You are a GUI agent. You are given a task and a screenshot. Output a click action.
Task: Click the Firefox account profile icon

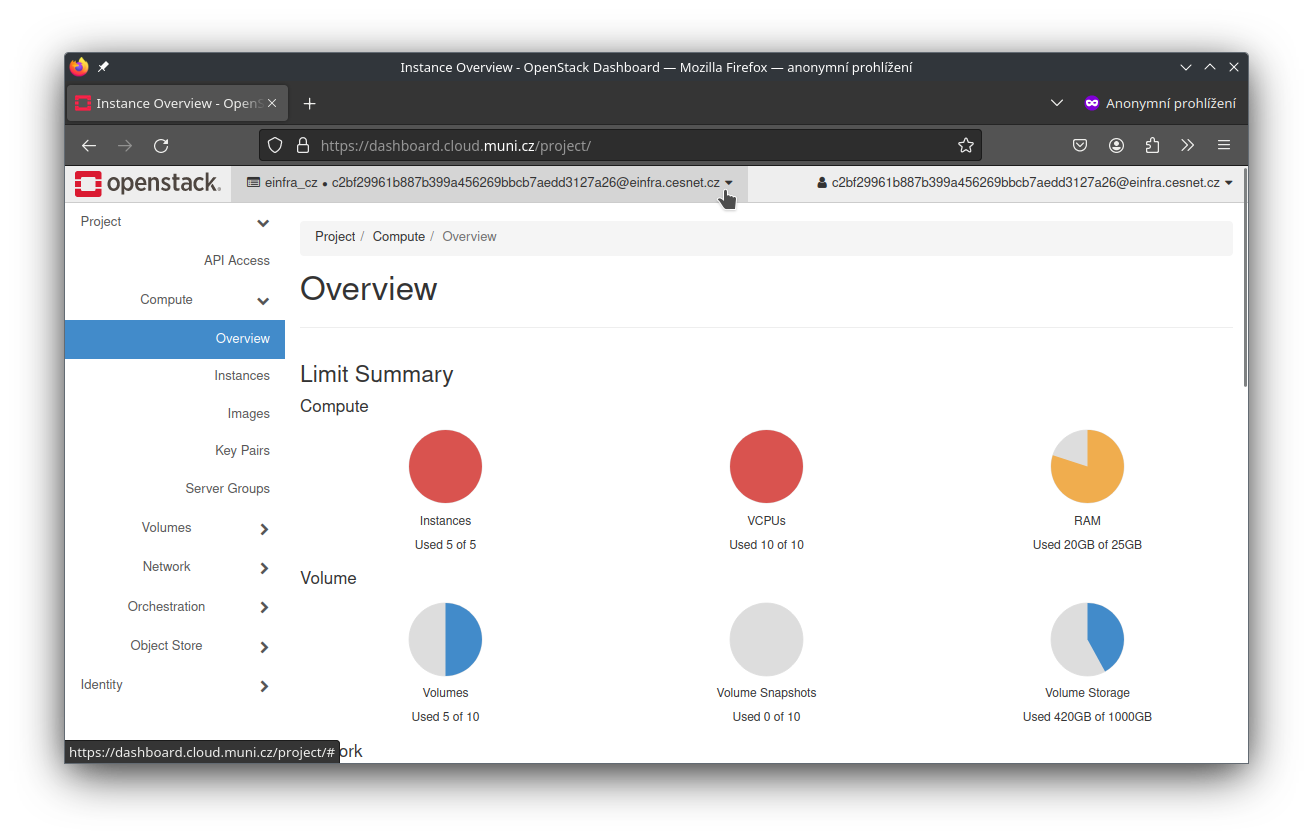click(x=1116, y=146)
